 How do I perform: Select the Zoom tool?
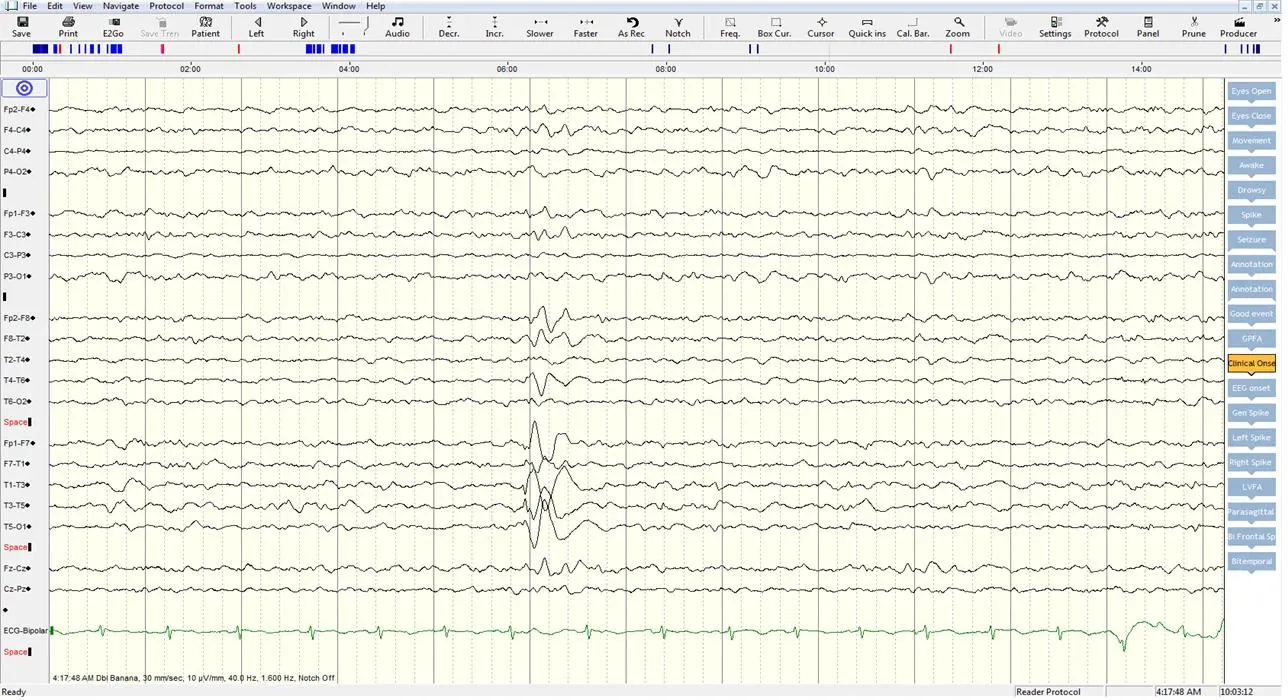coord(957,26)
